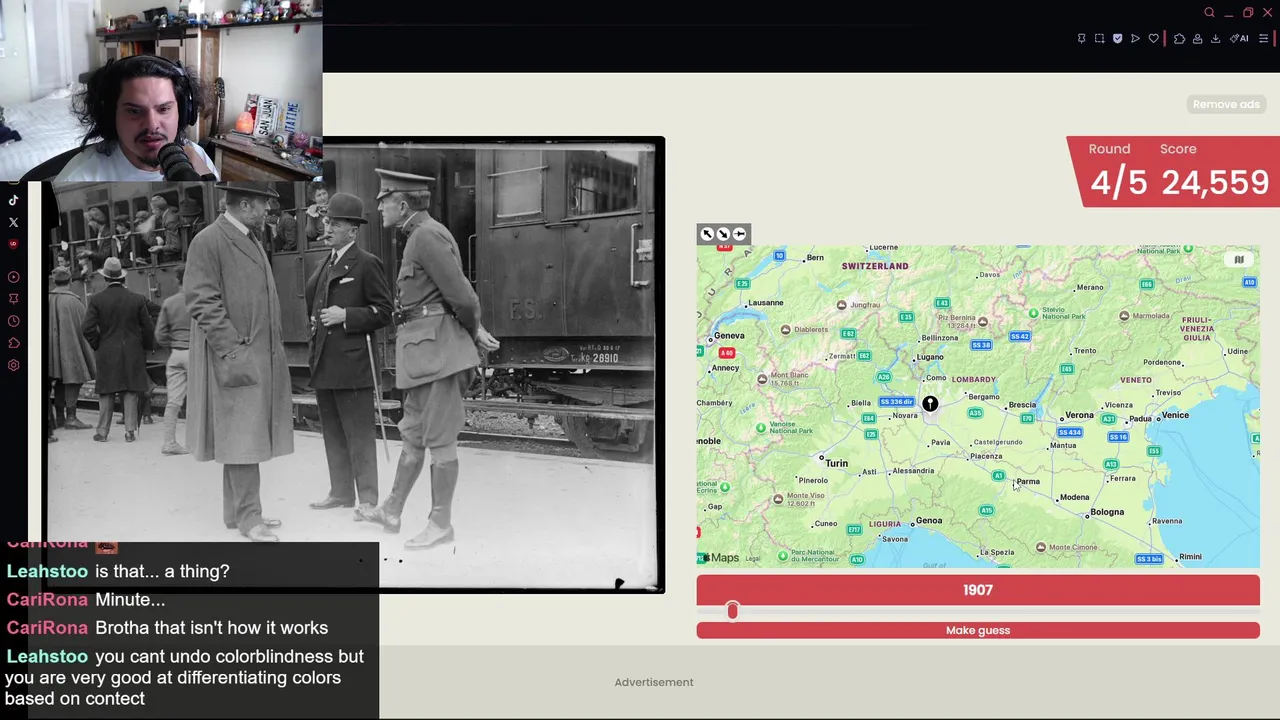Click the red shield sidebar icon
1280x720 pixels.
pyautogui.click(x=13, y=244)
